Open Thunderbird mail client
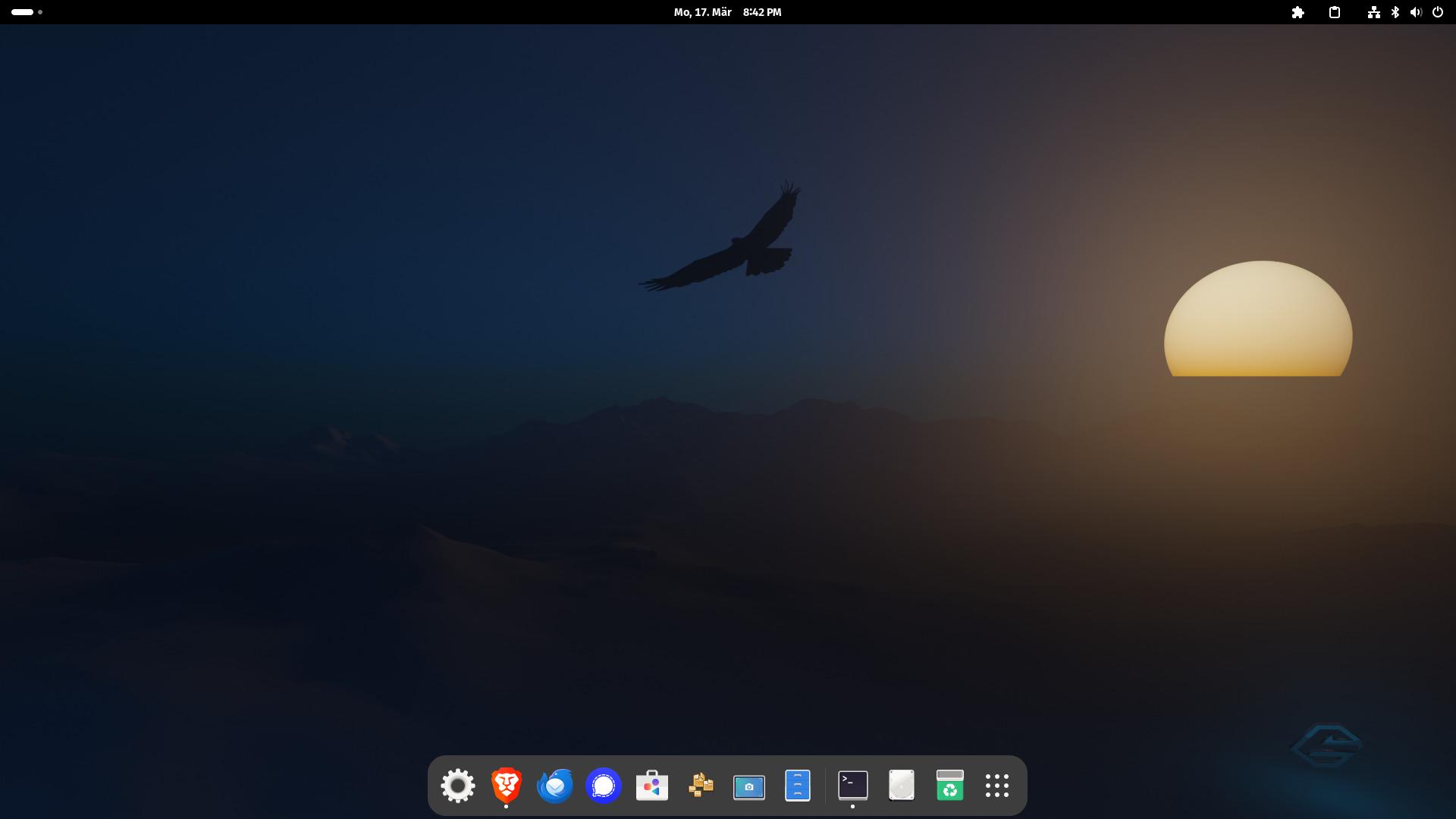 (x=555, y=786)
